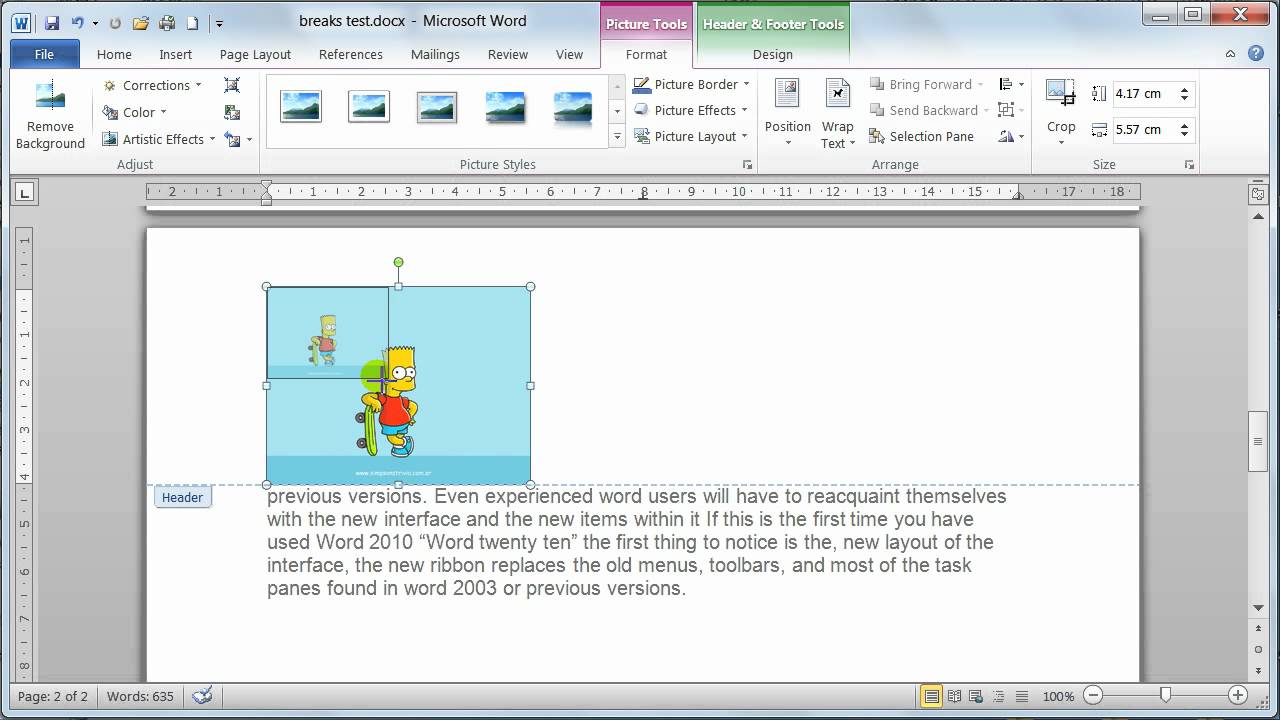Click the Rotate objects icon
The width and height of the screenshot is (1280, 720).
click(x=1011, y=136)
